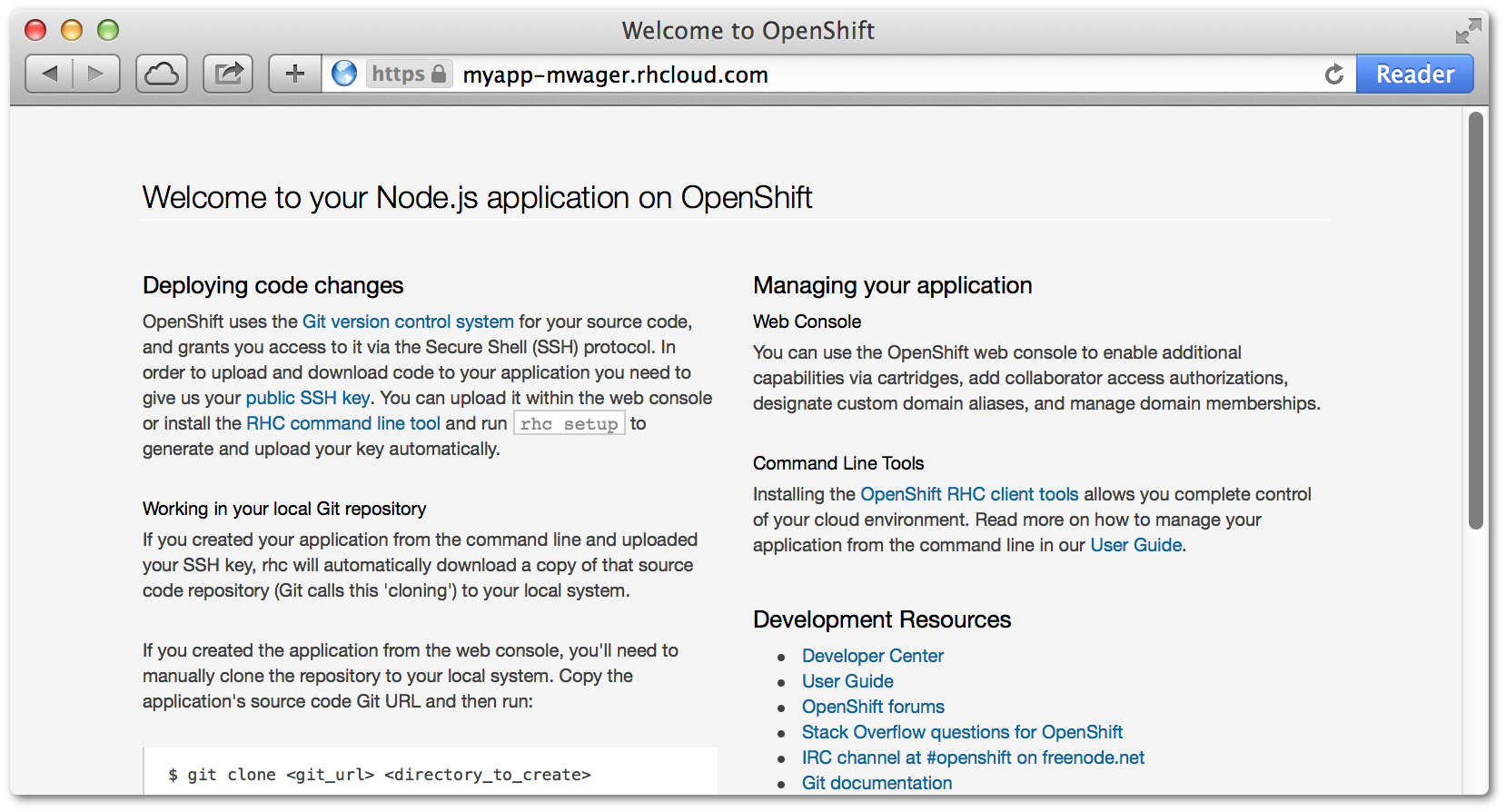Reload the page with the refresh icon
Screen dimensions: 1506x812
coord(1333,74)
